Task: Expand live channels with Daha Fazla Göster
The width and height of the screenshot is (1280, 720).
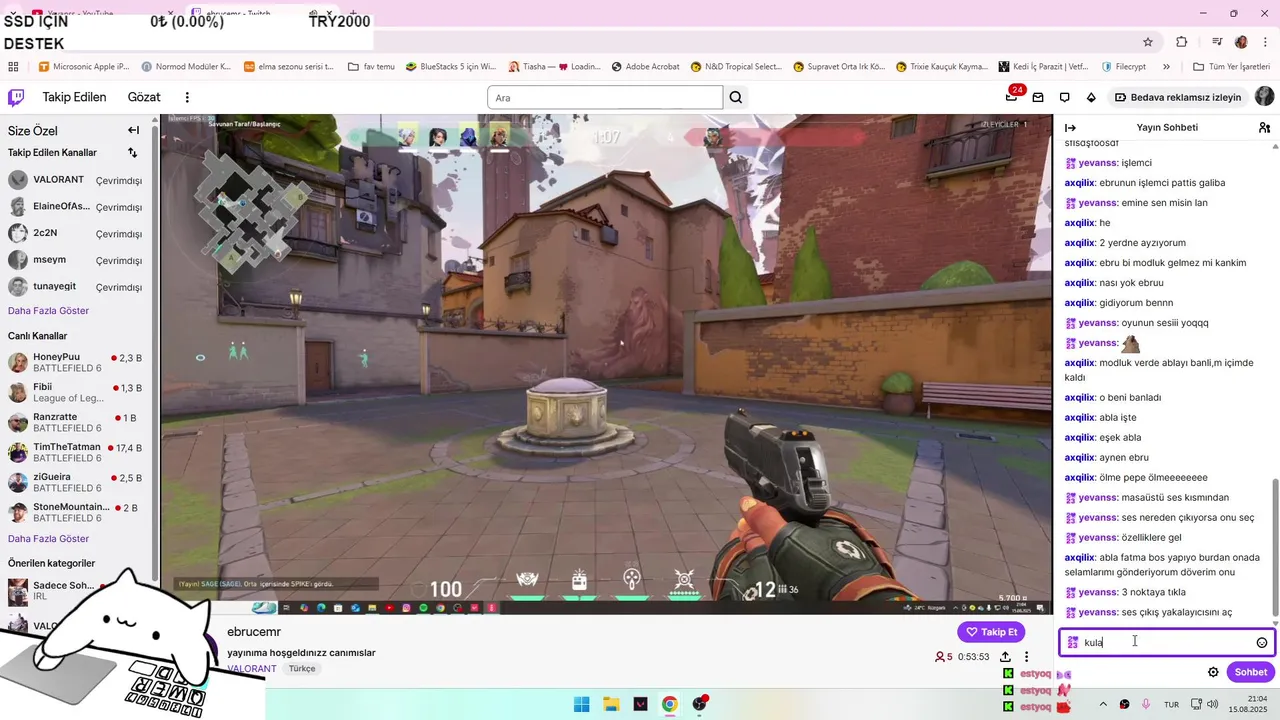Action: coord(48,539)
